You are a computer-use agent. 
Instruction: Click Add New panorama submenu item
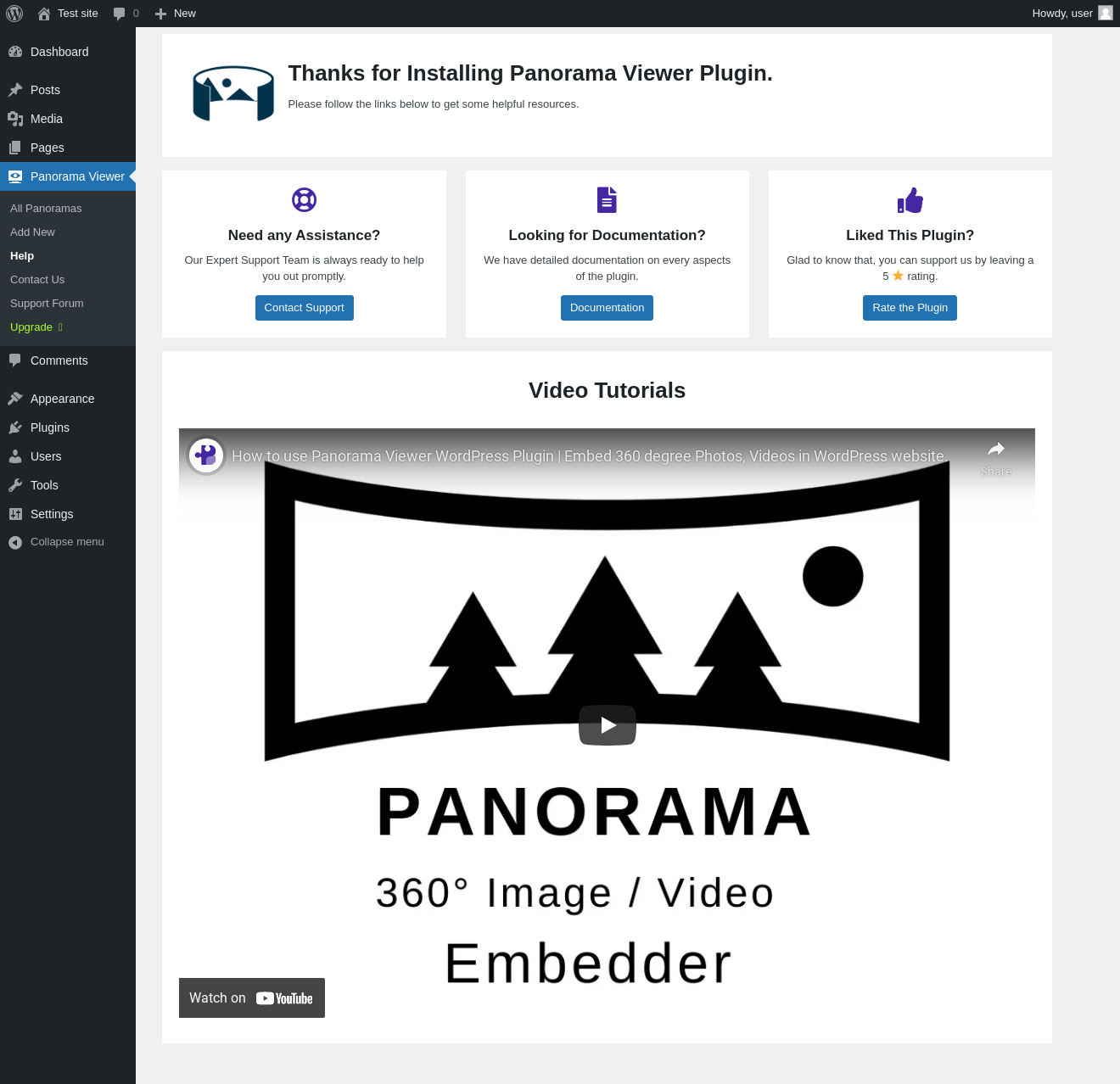(32, 232)
